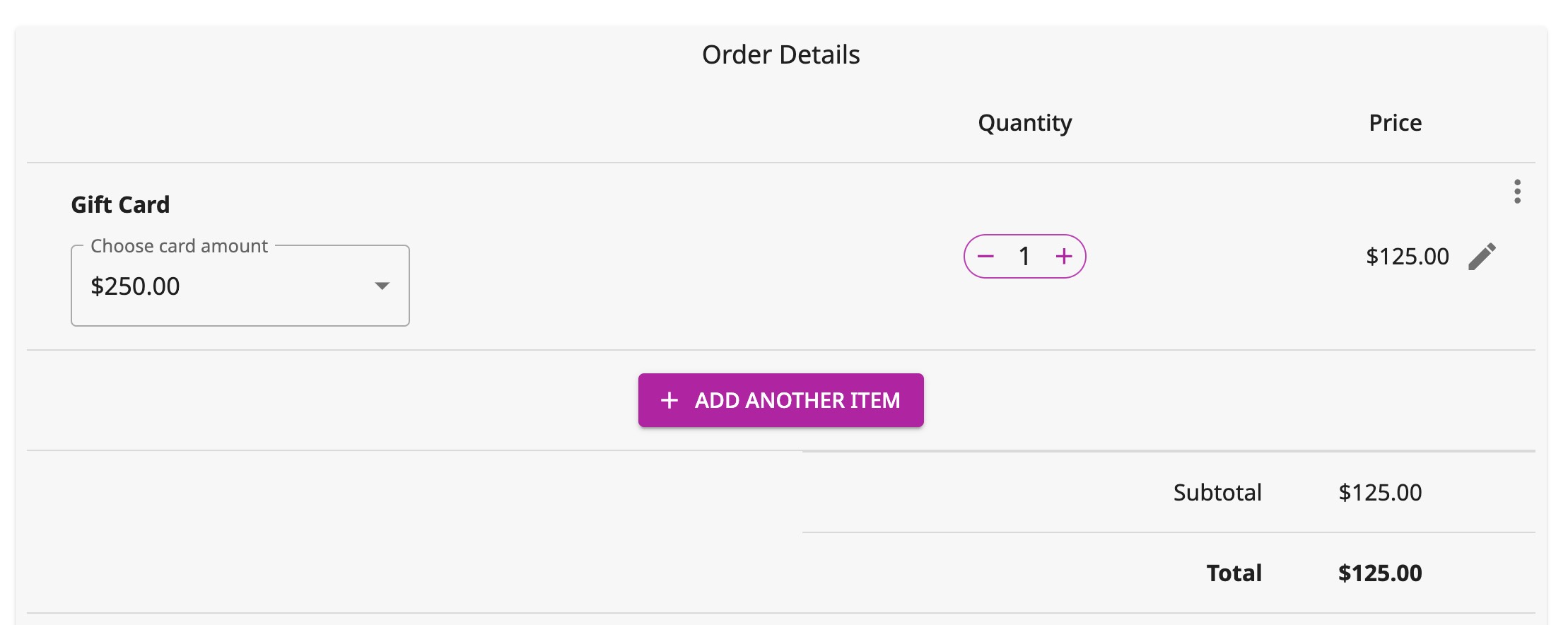Click the Order Details heading

point(780,54)
